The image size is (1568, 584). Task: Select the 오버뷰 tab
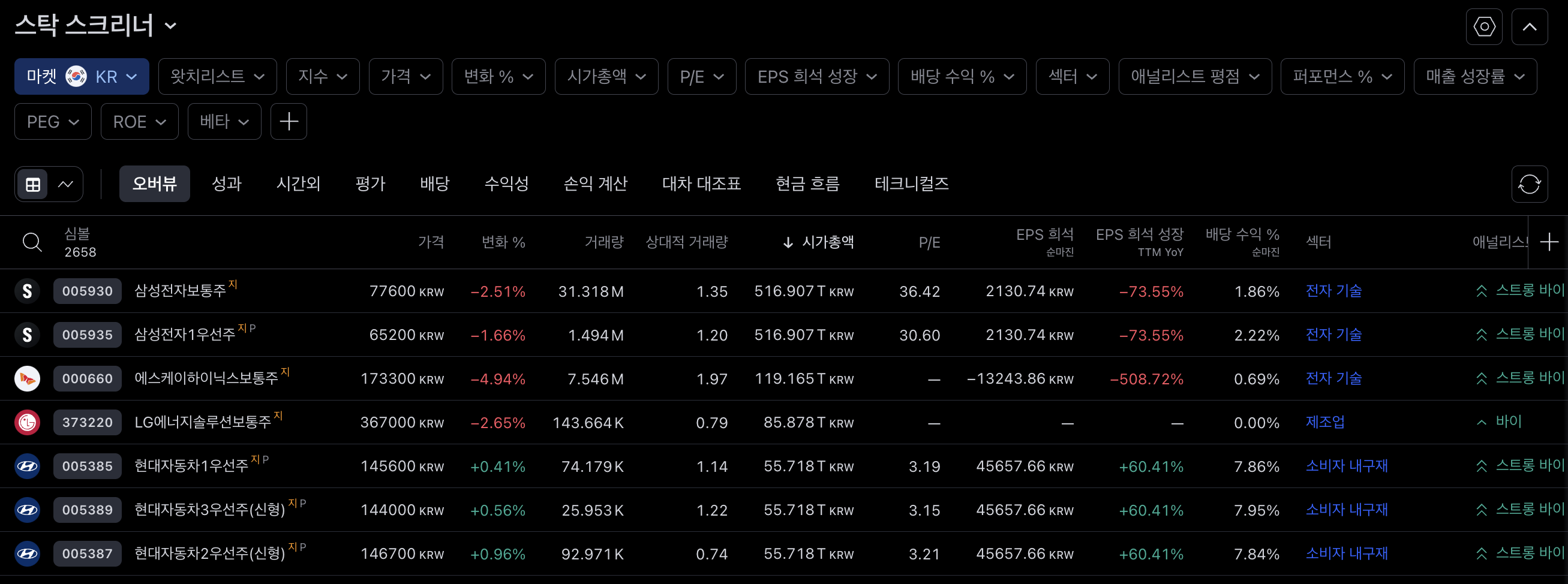(x=155, y=183)
